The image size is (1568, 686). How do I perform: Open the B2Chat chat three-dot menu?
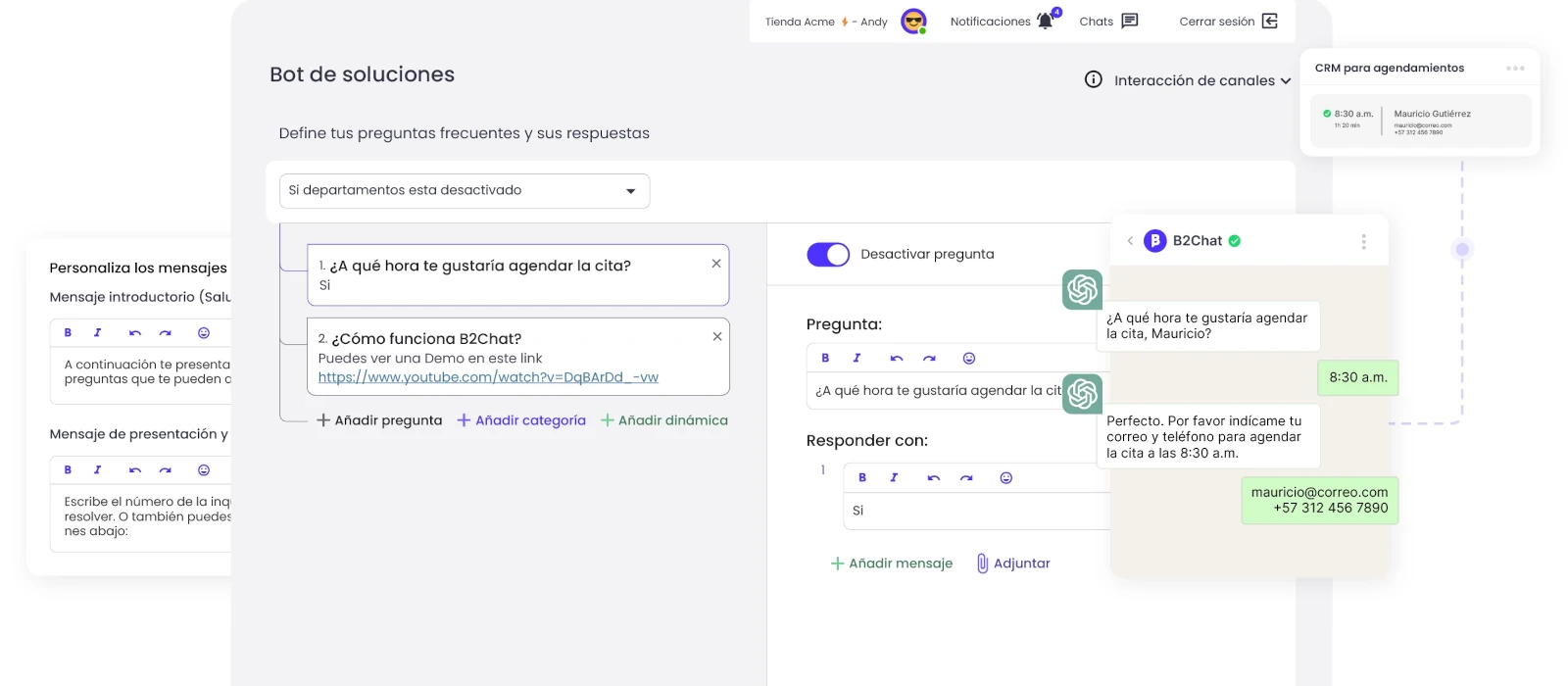(x=1363, y=241)
